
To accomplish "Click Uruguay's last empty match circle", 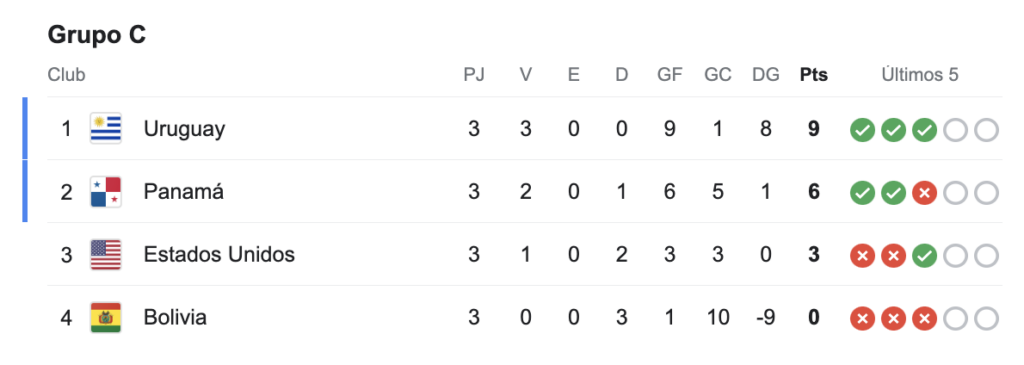I will click(x=987, y=130).
